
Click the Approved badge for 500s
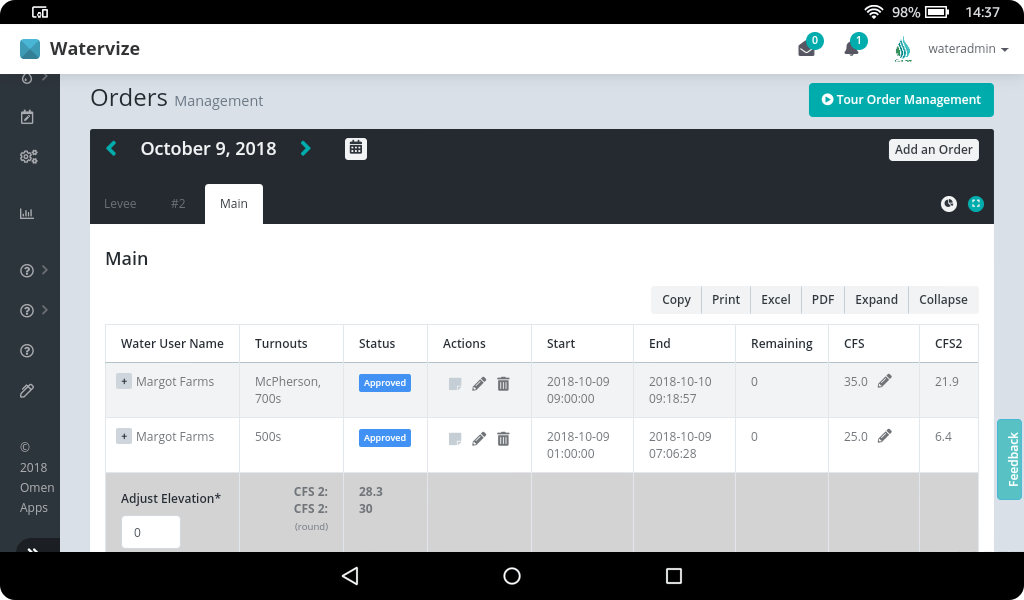385,438
